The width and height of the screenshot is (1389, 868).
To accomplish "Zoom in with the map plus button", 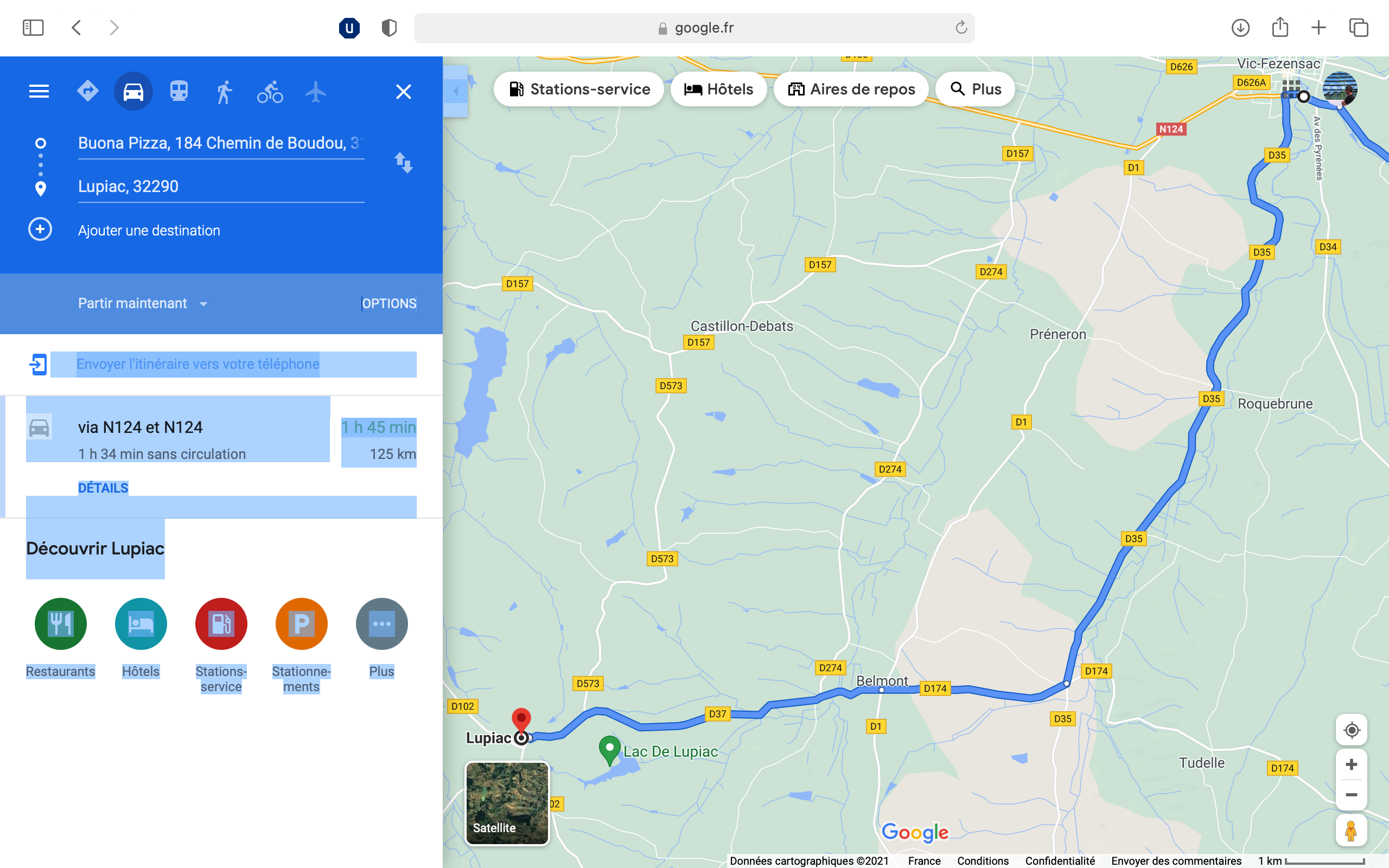I will (x=1352, y=765).
